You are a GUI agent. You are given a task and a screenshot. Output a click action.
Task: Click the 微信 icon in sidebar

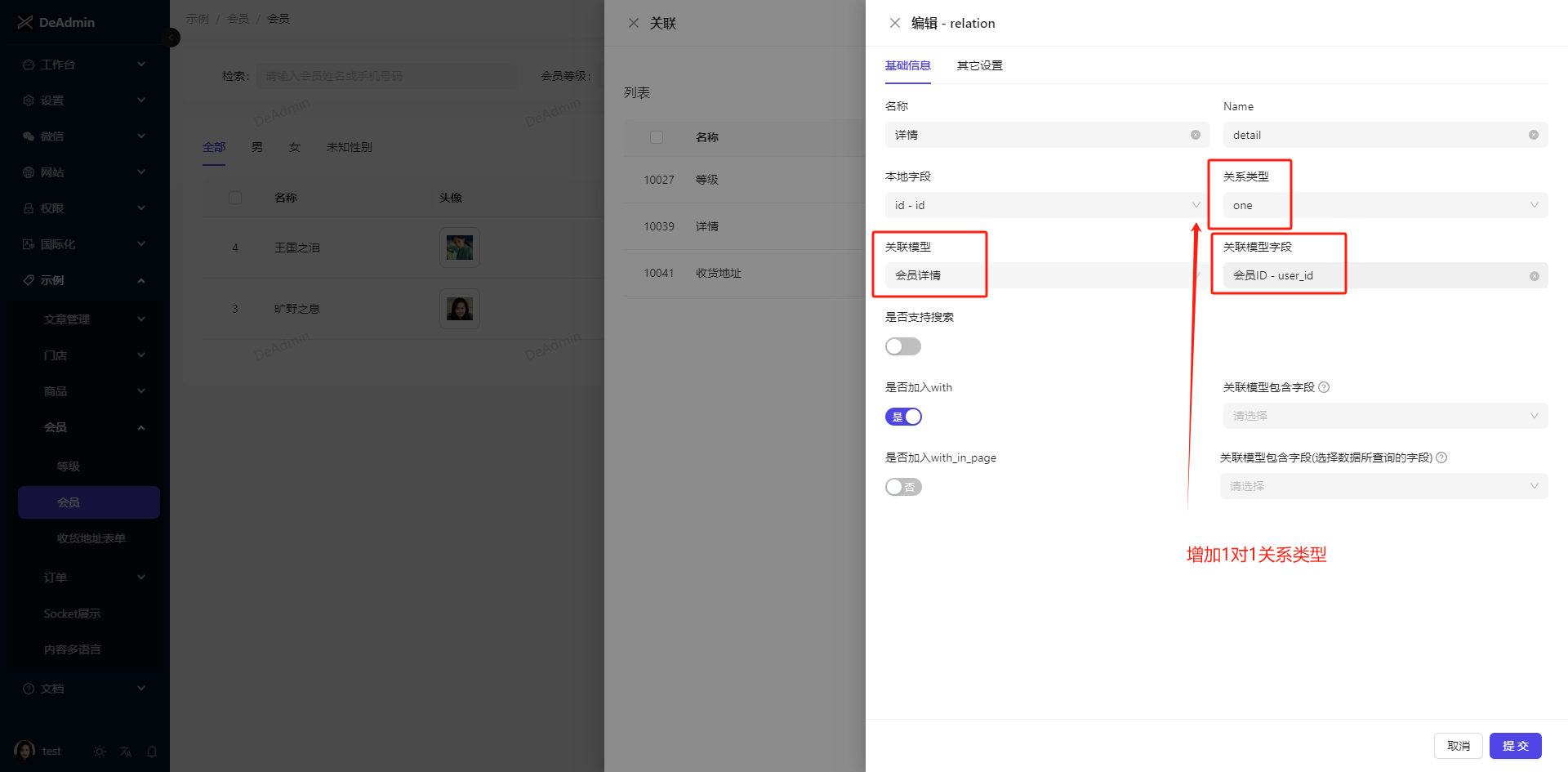tap(29, 136)
